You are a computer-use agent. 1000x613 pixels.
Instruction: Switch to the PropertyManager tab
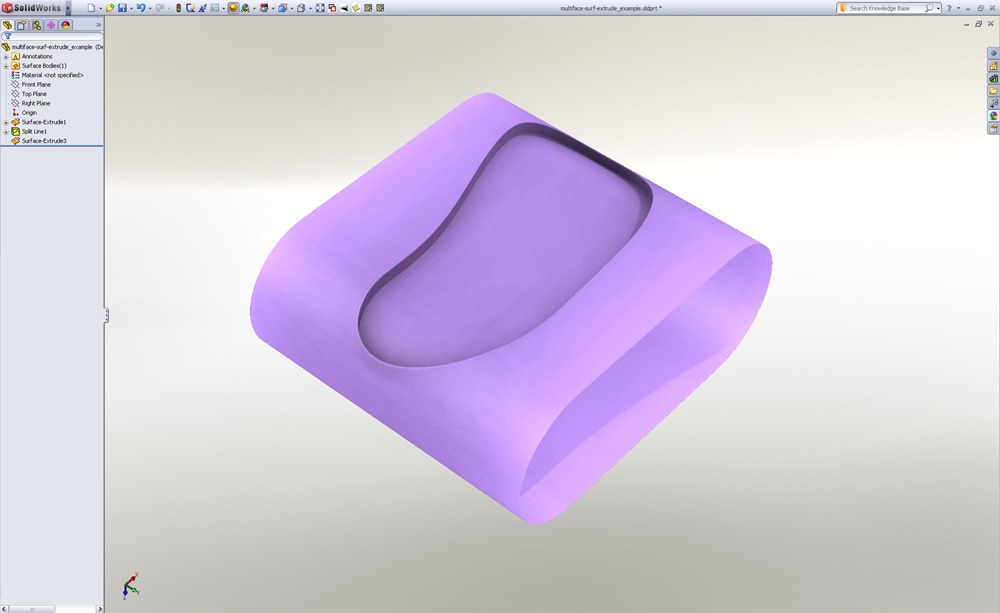[22, 25]
